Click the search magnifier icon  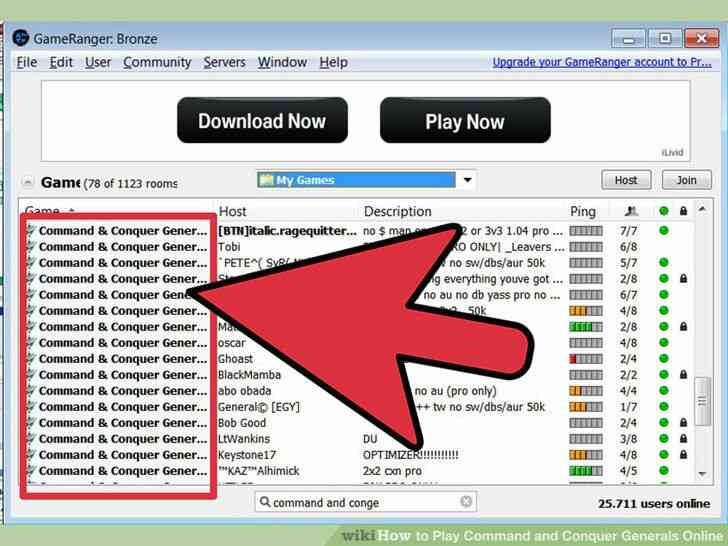[265, 502]
